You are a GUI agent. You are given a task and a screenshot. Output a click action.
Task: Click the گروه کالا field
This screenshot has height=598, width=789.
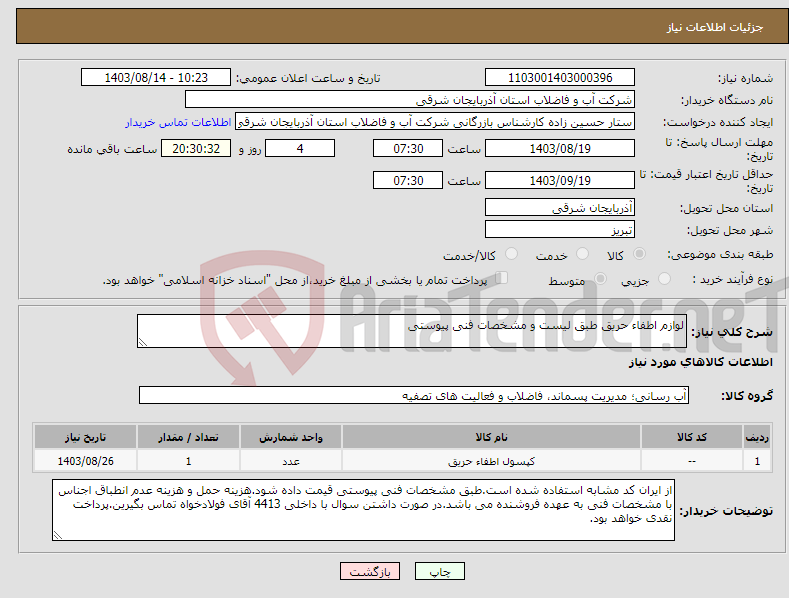[x=414, y=395]
